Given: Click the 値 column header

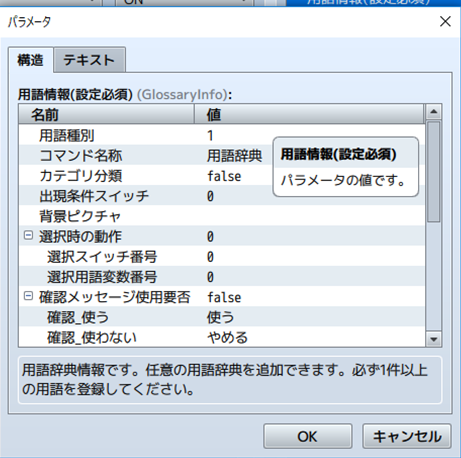Looking at the screenshot, I should click(309, 114).
